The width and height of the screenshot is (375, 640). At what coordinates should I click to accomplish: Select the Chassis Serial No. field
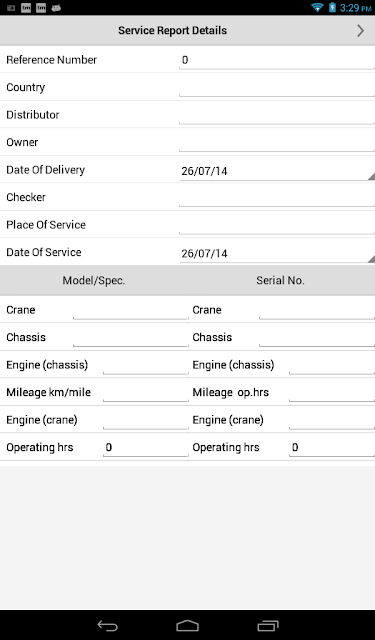pyautogui.click(x=317, y=337)
